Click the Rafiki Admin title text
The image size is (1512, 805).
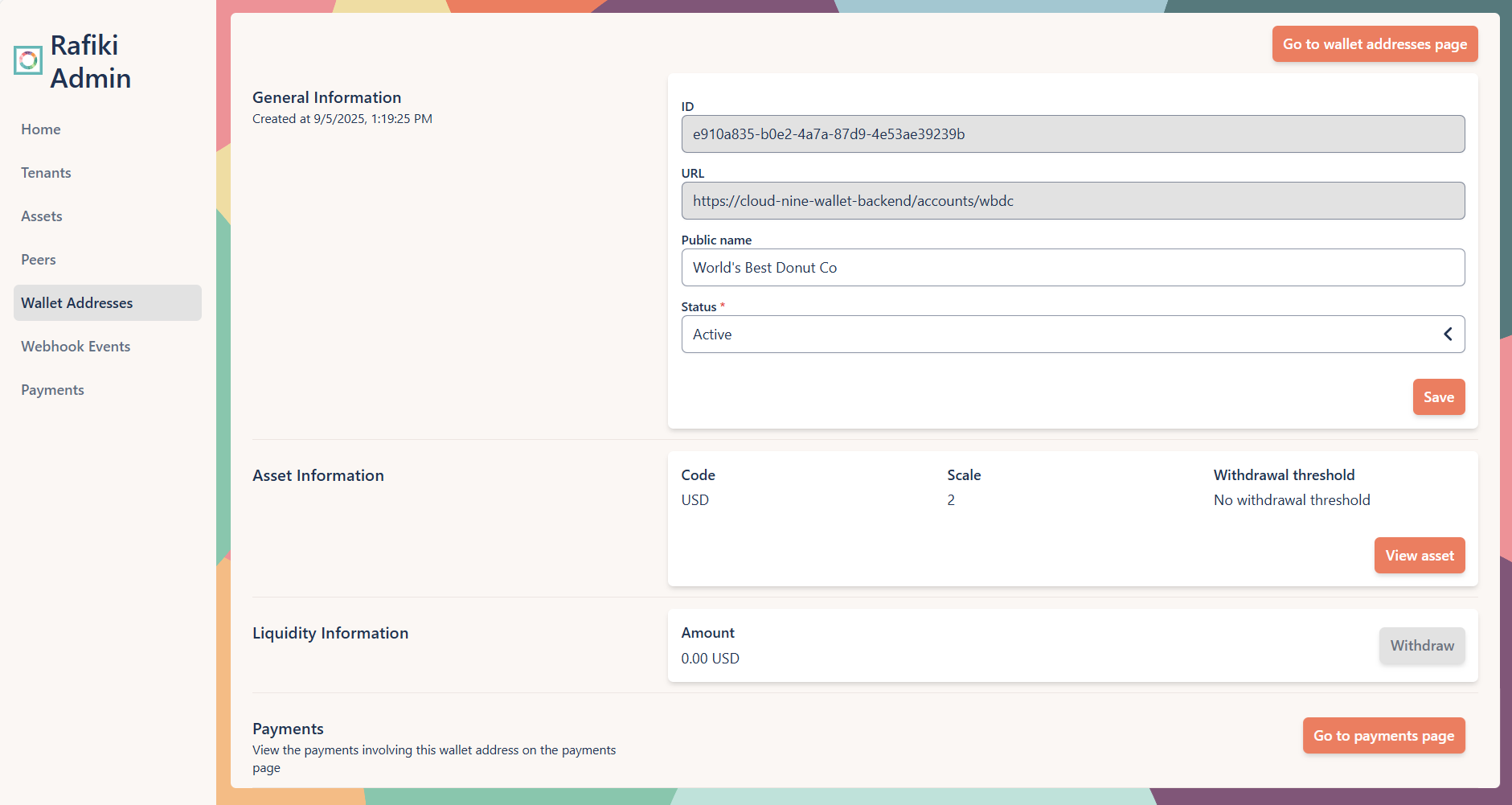pyautogui.click(x=90, y=61)
